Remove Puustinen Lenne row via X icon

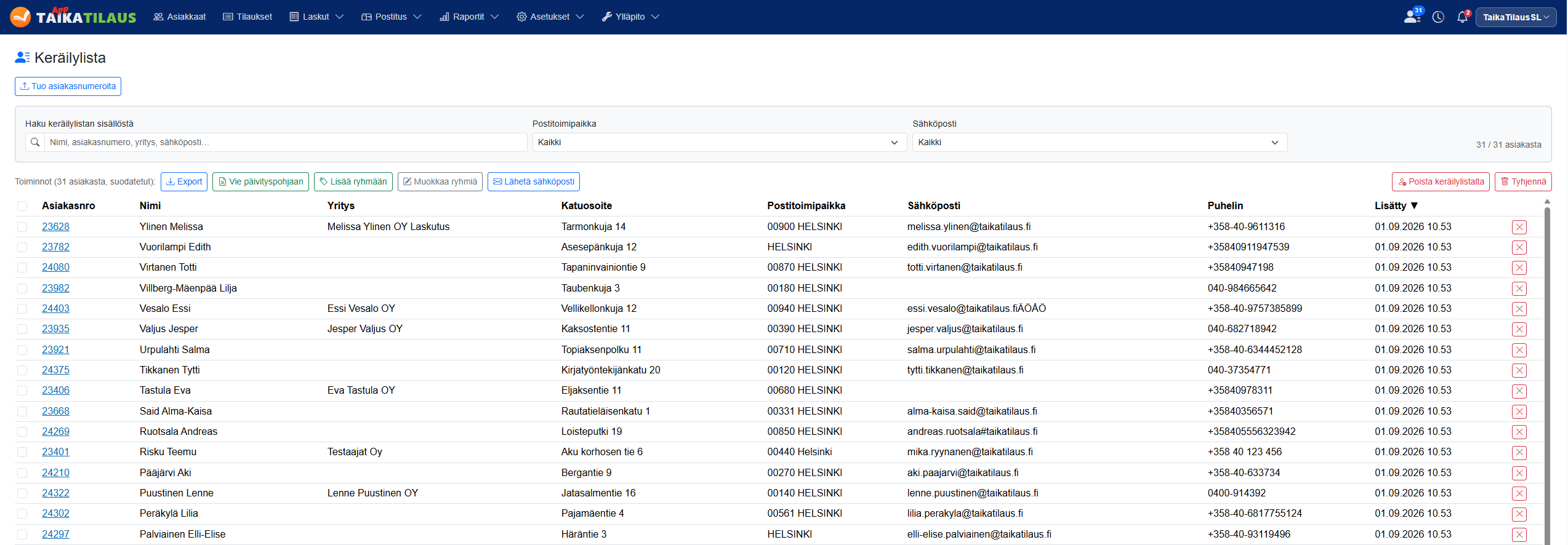[1519, 493]
